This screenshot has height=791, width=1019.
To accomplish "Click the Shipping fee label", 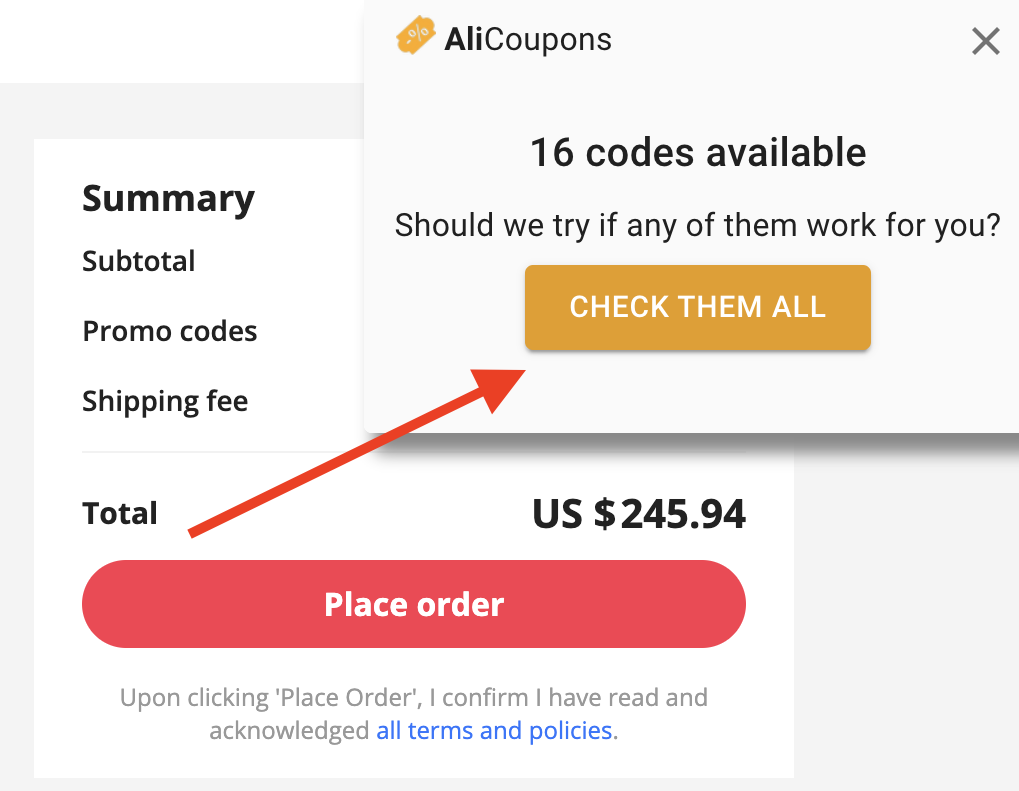I will pyautogui.click(x=164, y=401).
